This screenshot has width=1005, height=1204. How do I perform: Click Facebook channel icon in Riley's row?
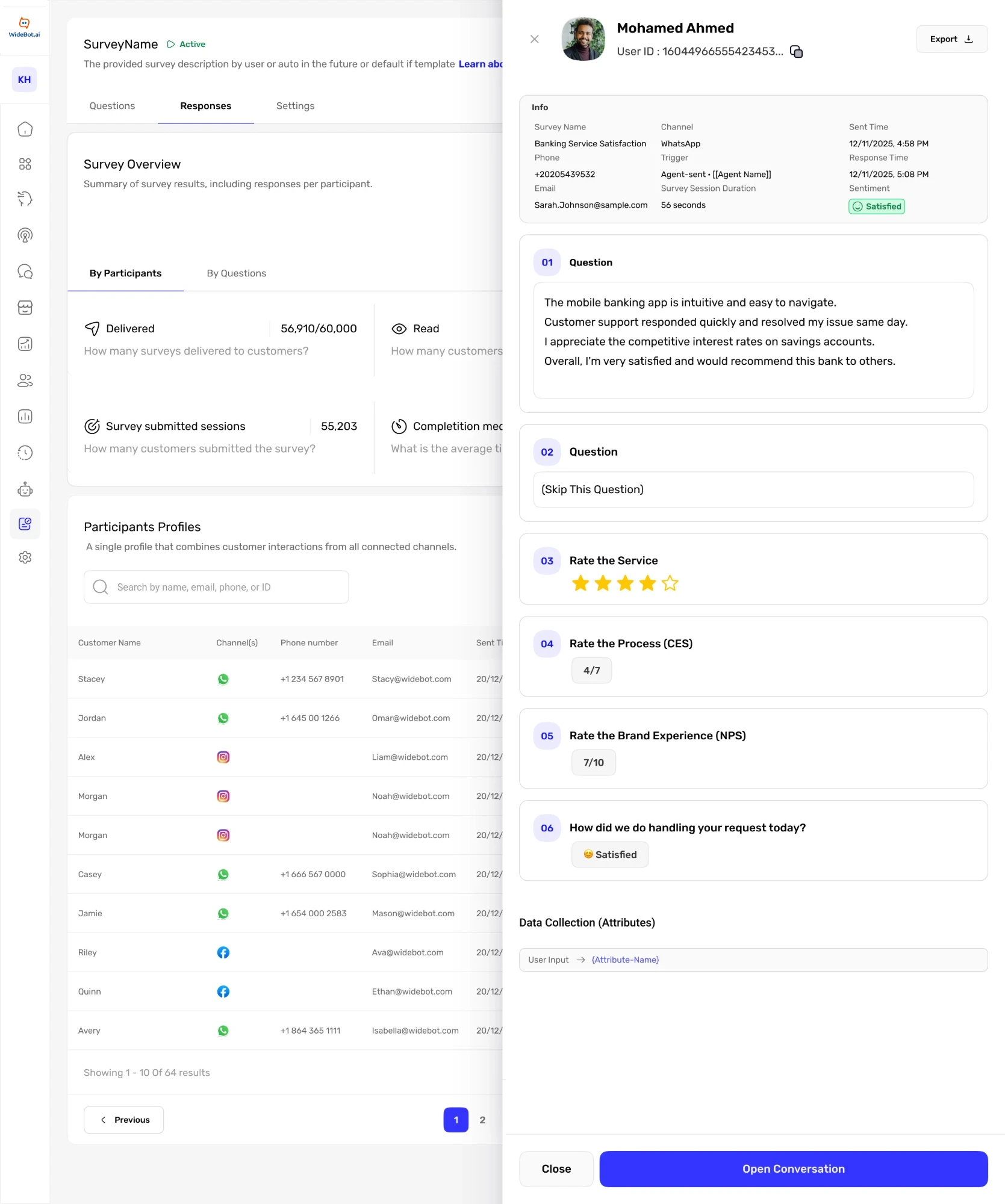tap(223, 952)
